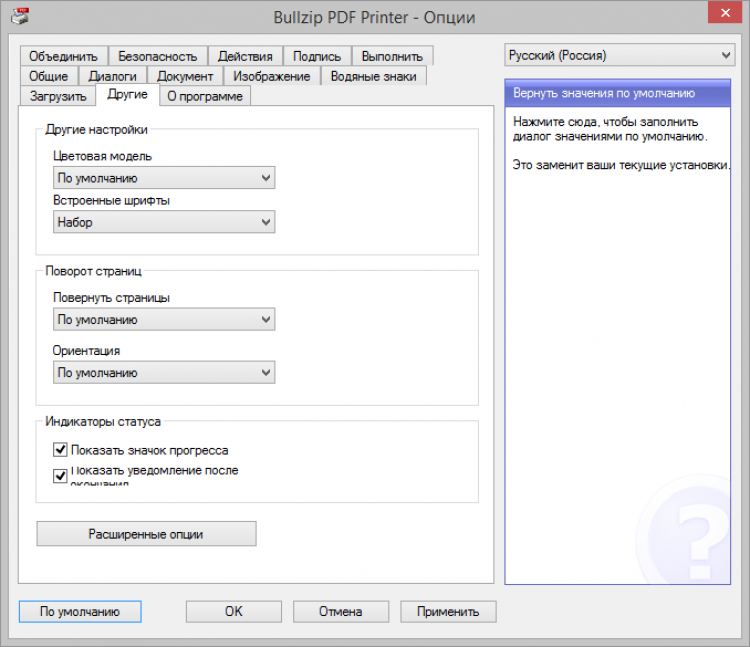Open the "Повернуть страницы" dropdown
The image size is (750, 647).
click(x=164, y=319)
